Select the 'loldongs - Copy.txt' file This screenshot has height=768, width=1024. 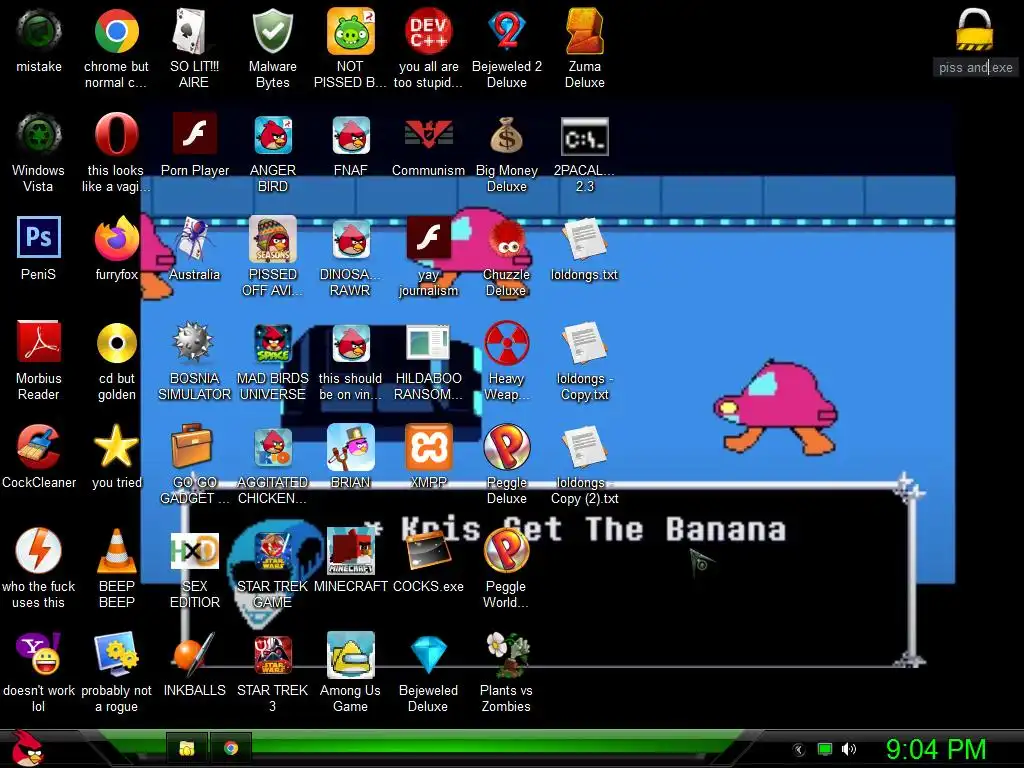pyautogui.click(x=584, y=343)
